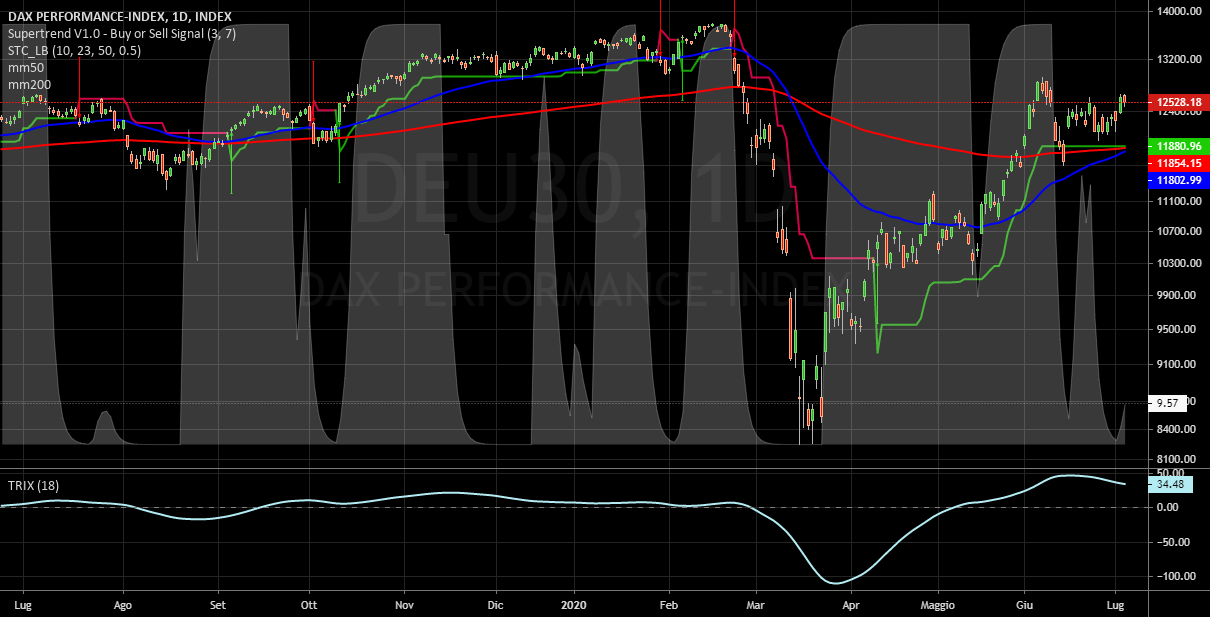Screen dimensions: 1210x617
Task: Click the Dic month on the time axis
Action: tap(496, 605)
